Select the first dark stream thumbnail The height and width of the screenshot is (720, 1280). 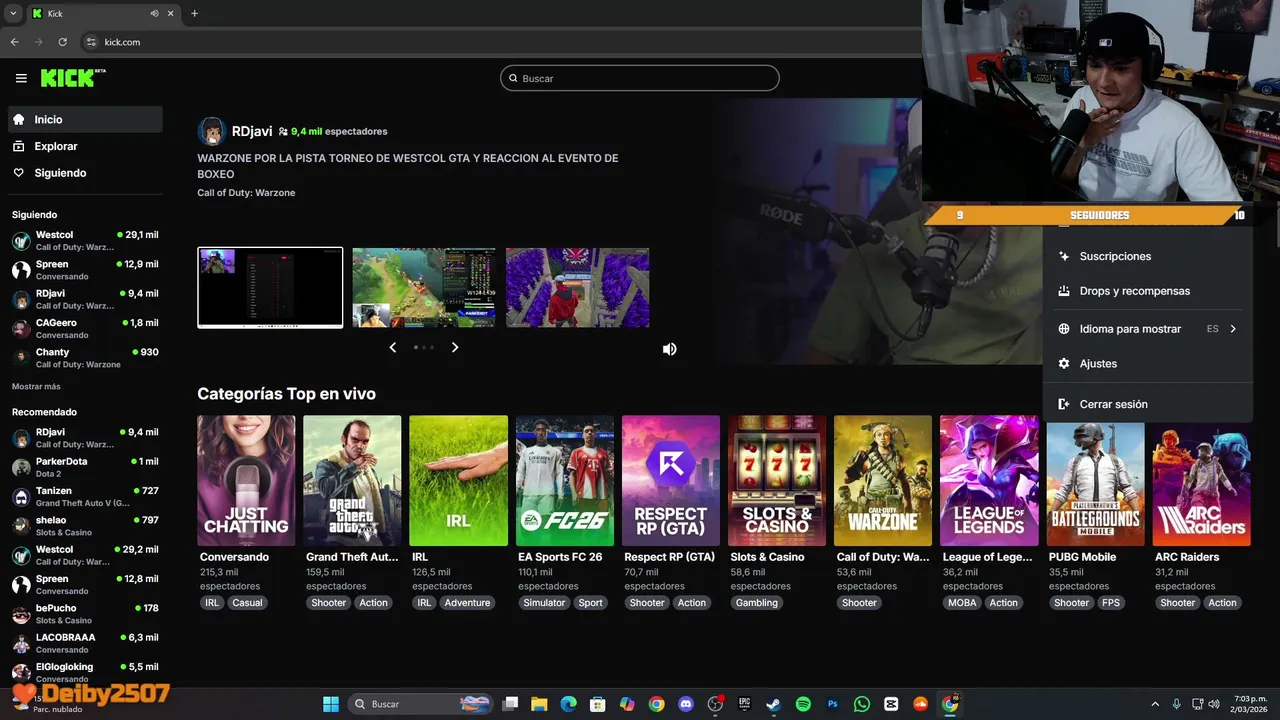tap(270, 288)
